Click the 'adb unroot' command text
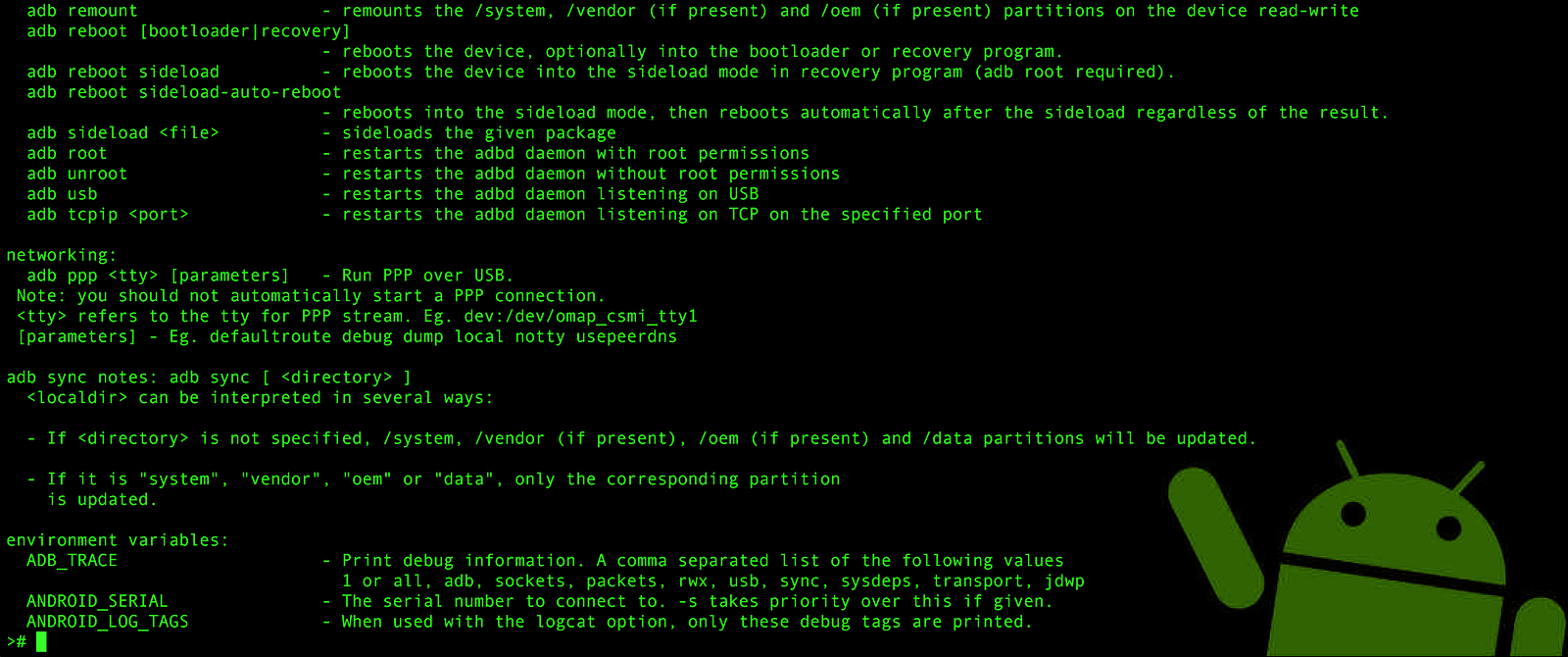Viewport: 1568px width, 657px height. click(77, 174)
